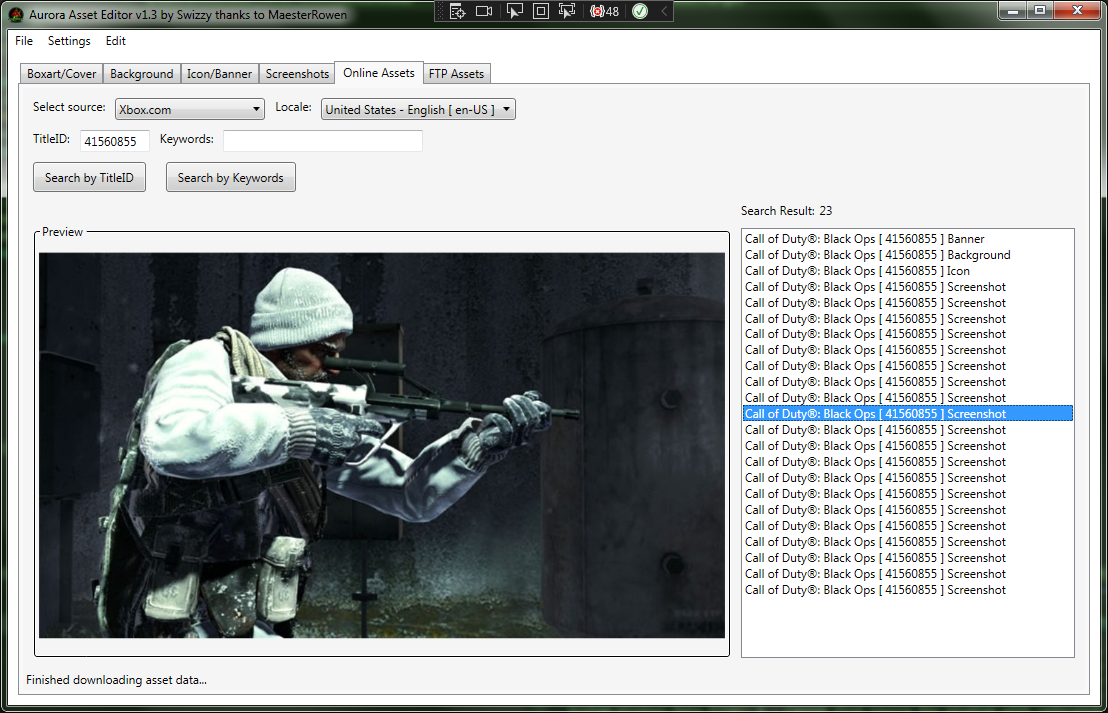This screenshot has width=1108, height=713.
Task: Click into the empty Keywords field
Action: (323, 141)
